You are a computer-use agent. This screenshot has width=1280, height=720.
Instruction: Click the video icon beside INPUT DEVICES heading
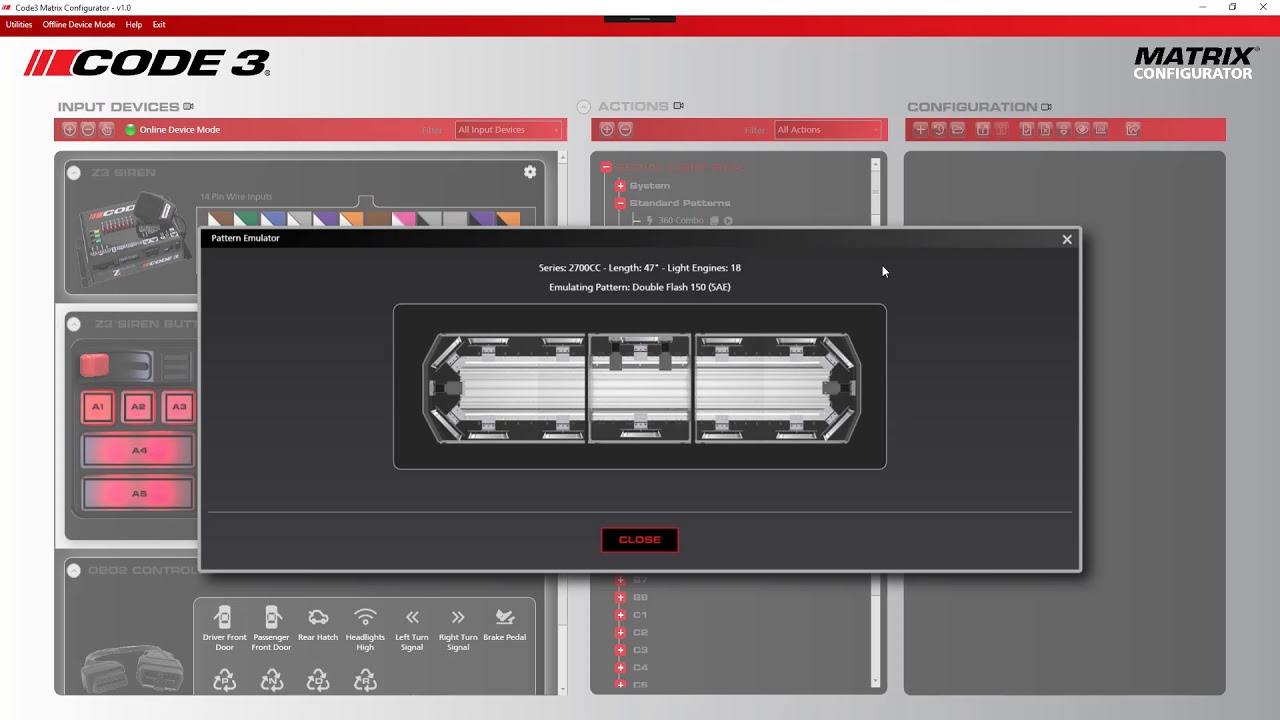189,106
